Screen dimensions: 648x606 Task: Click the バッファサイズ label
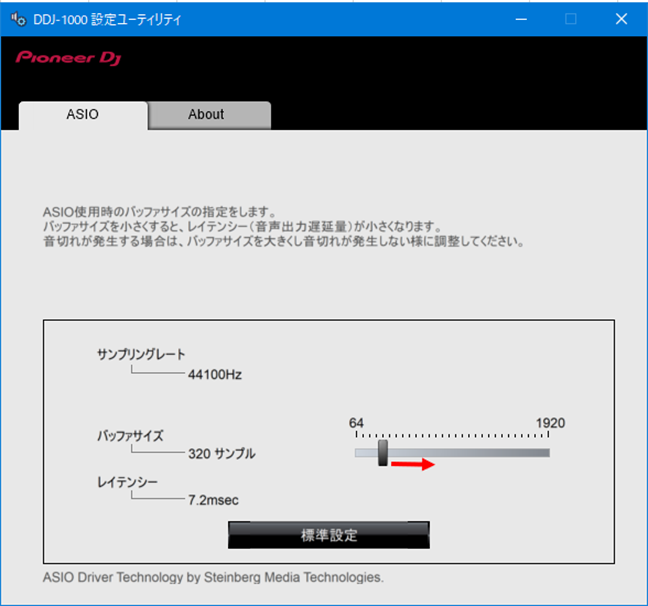tap(130, 436)
